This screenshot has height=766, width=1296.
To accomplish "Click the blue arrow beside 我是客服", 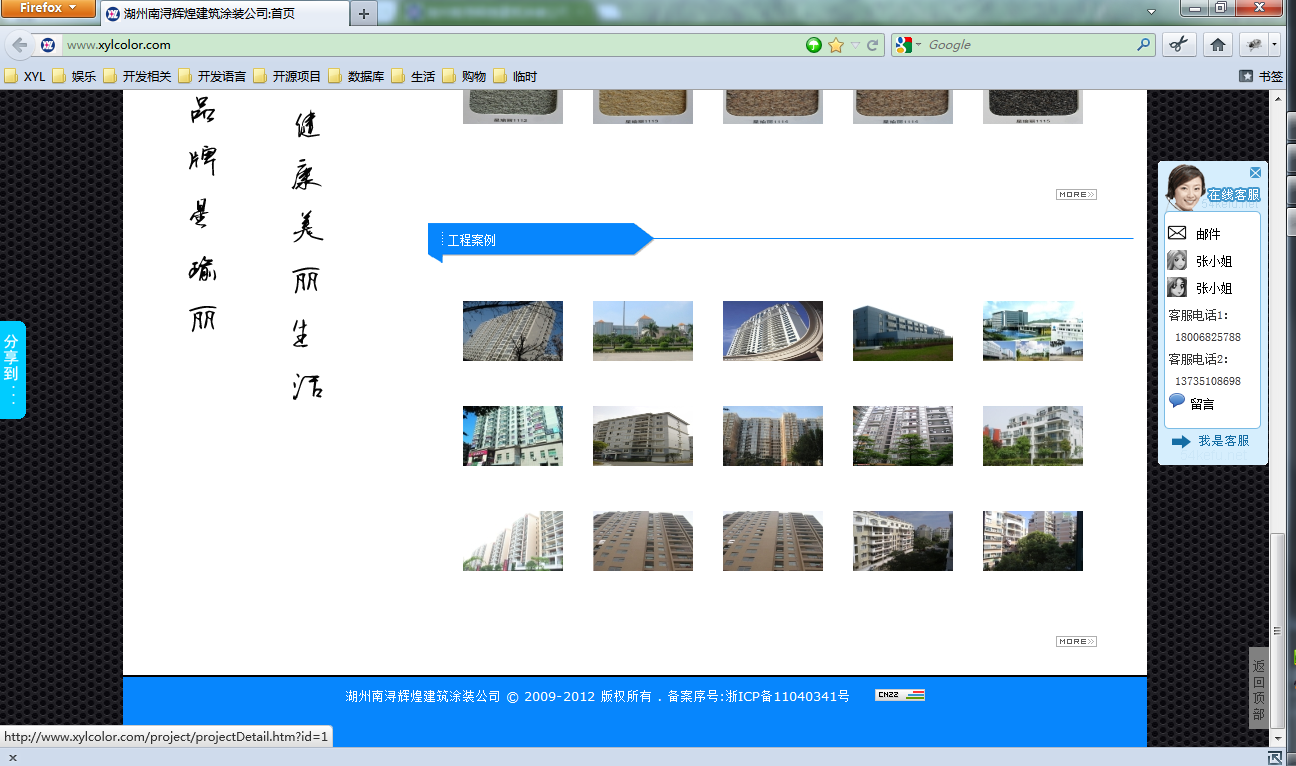I will click(1181, 441).
